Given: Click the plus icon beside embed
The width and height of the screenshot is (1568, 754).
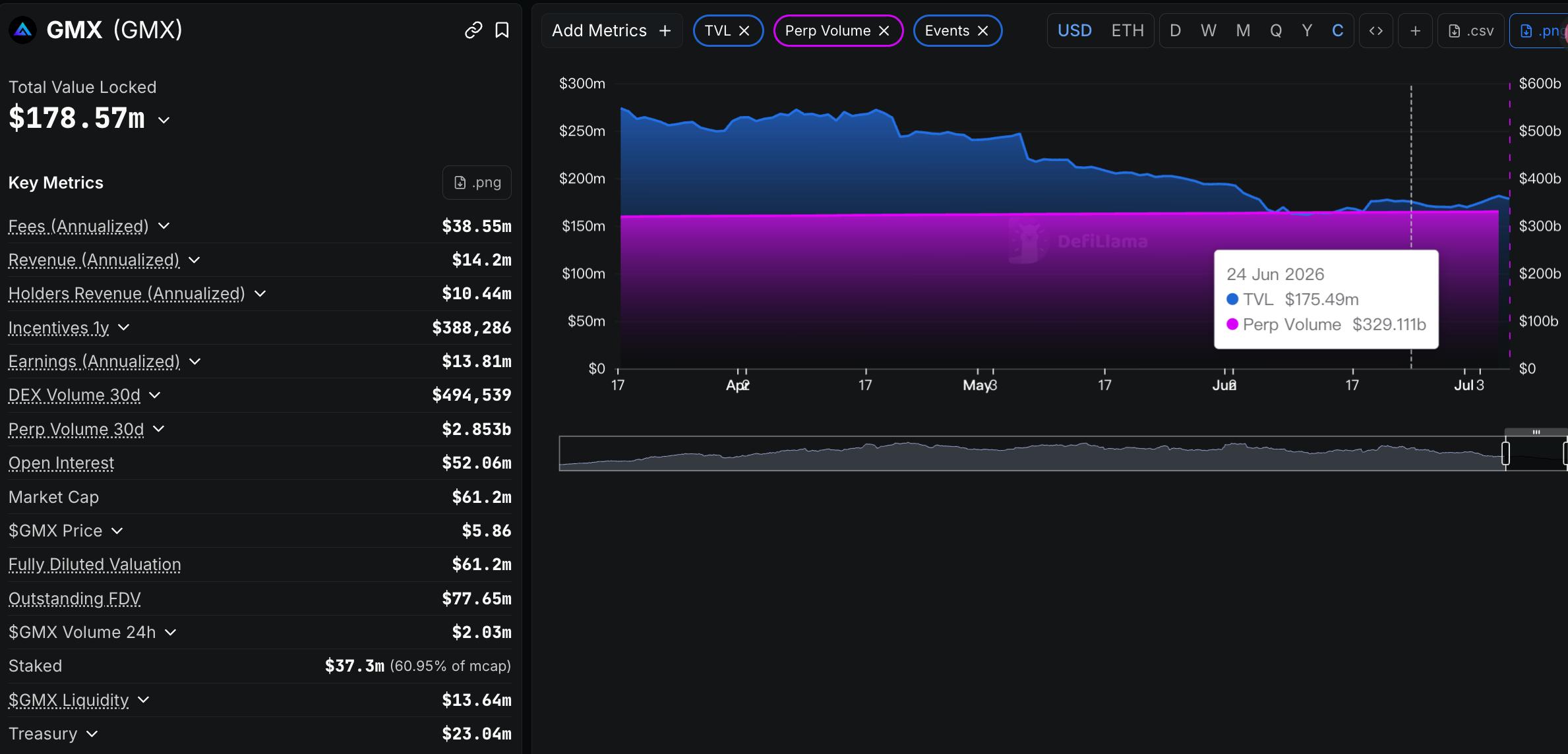Looking at the screenshot, I should point(1415,31).
